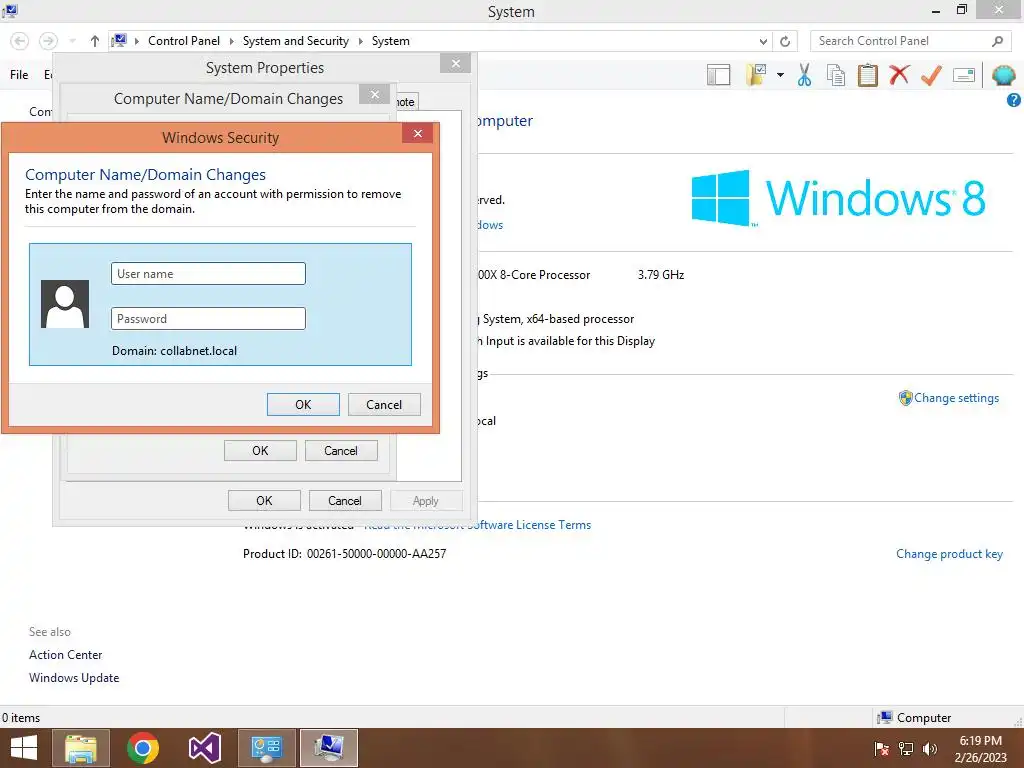Launch Google Chrome from the taskbar
Viewport: 1024px width, 768px height.
point(142,748)
